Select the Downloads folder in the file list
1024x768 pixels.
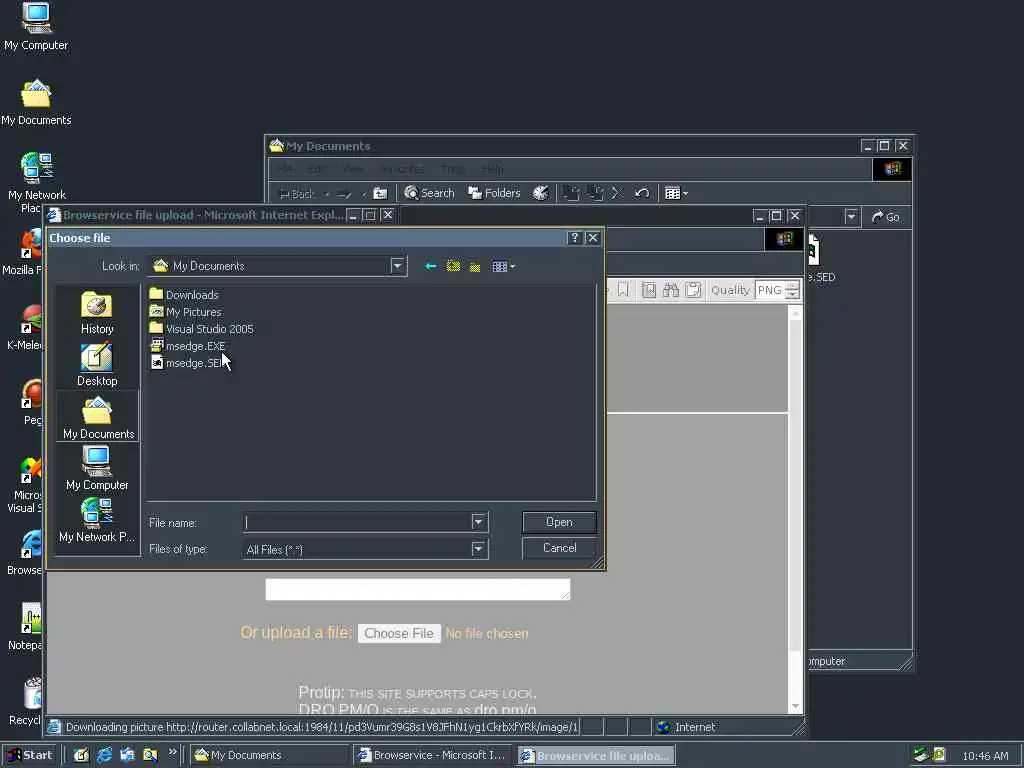click(x=184, y=295)
